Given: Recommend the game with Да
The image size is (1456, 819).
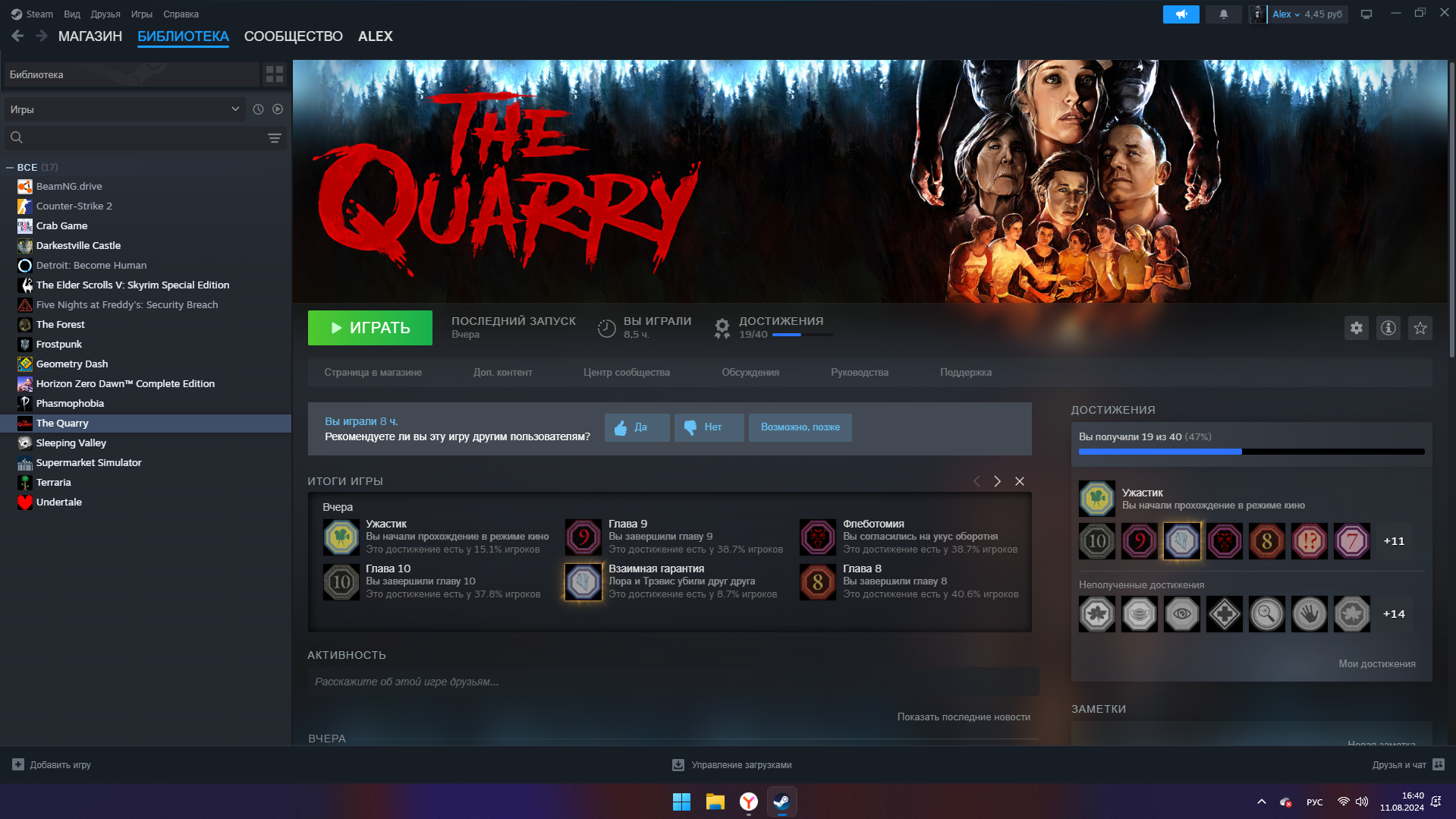Looking at the screenshot, I should (637, 427).
